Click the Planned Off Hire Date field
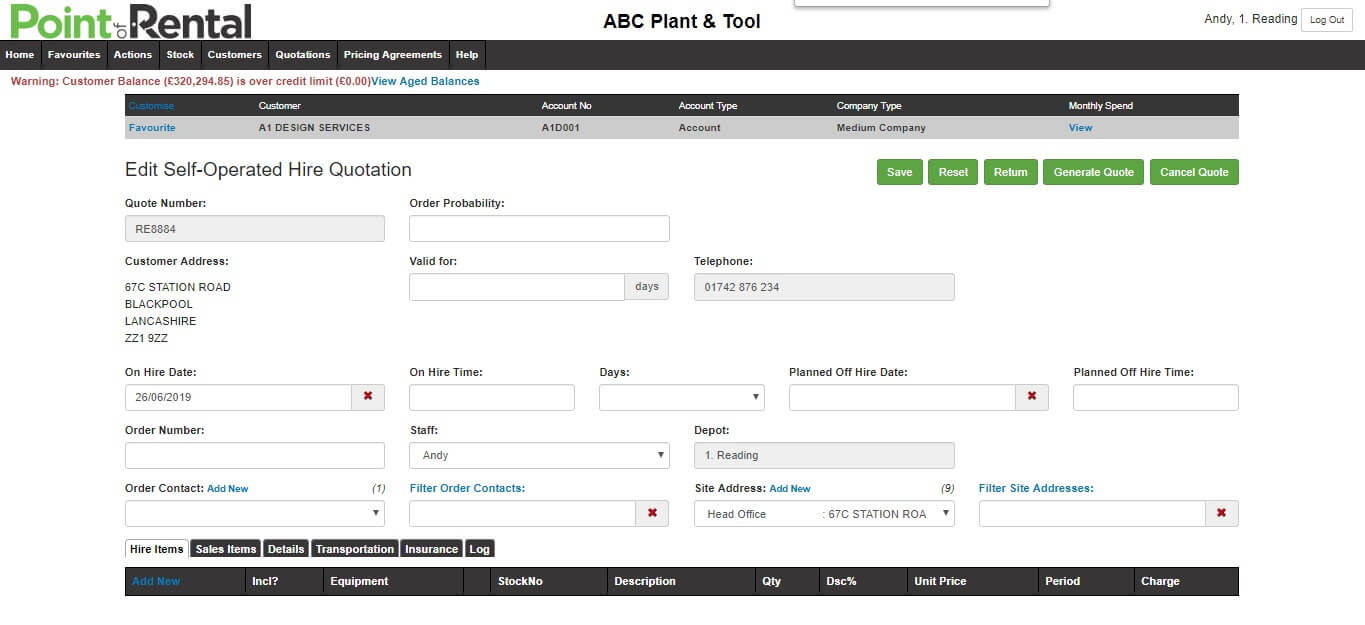 902,397
